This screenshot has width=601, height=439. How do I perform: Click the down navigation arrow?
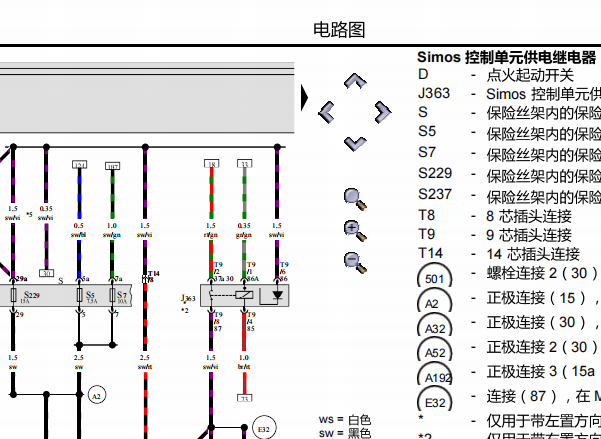(x=355, y=144)
